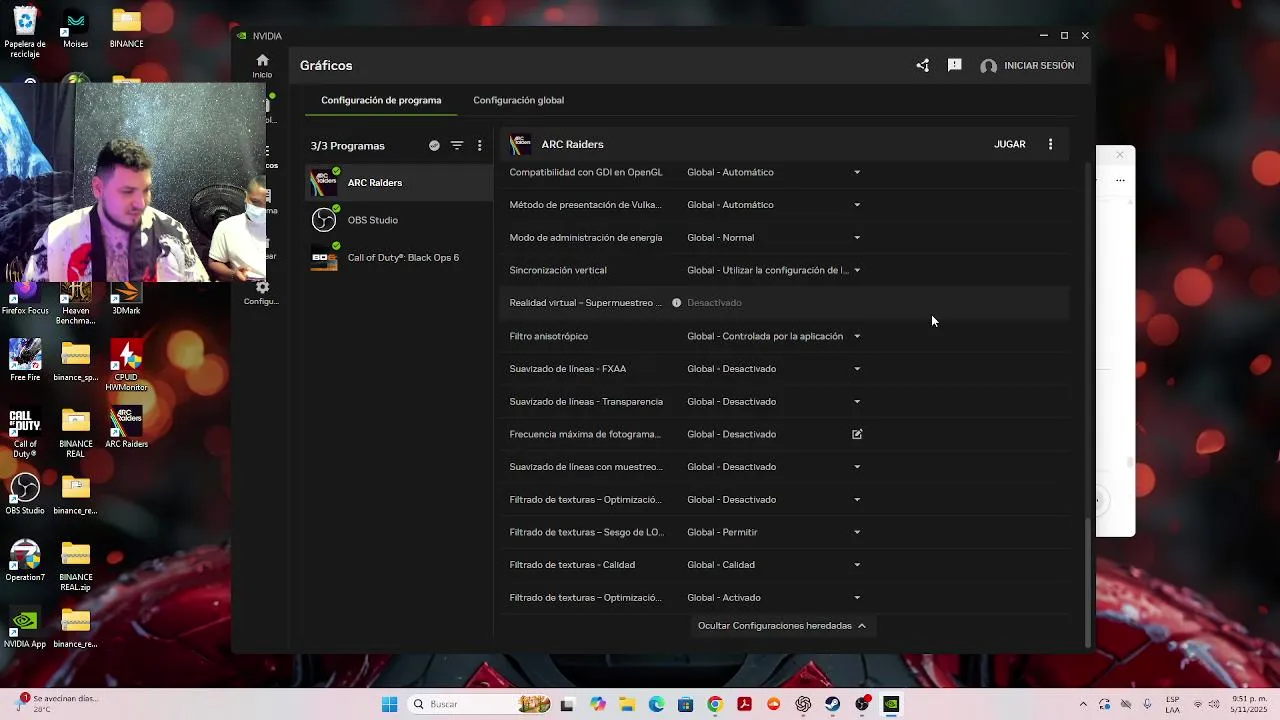Open 3DMark desktop shortcut
This screenshot has width=1280, height=720.
click(x=126, y=297)
